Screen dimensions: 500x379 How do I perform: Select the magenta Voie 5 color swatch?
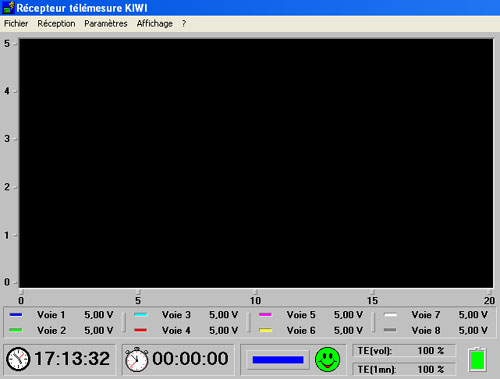[265, 314]
